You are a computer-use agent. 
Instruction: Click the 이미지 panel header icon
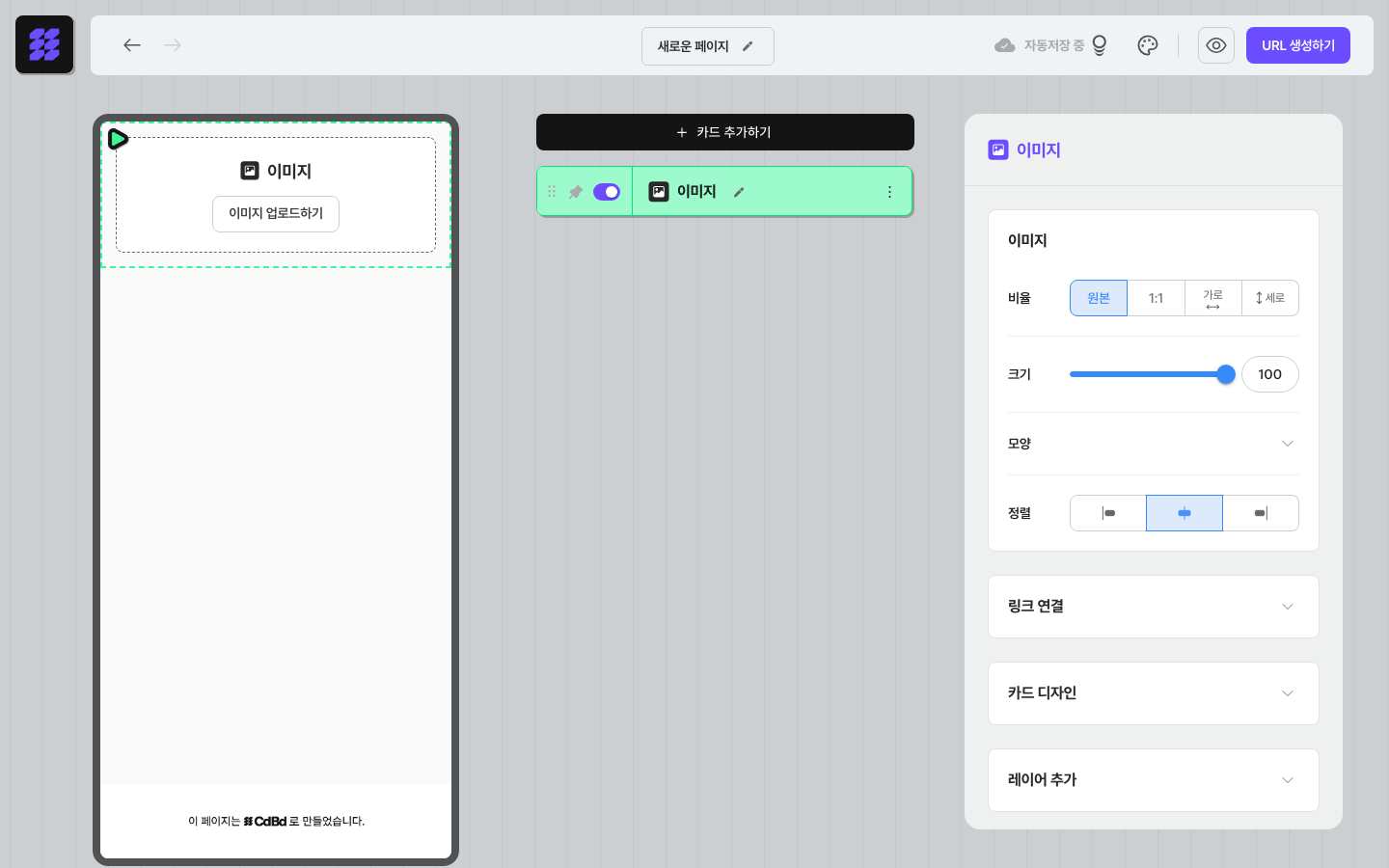(998, 149)
